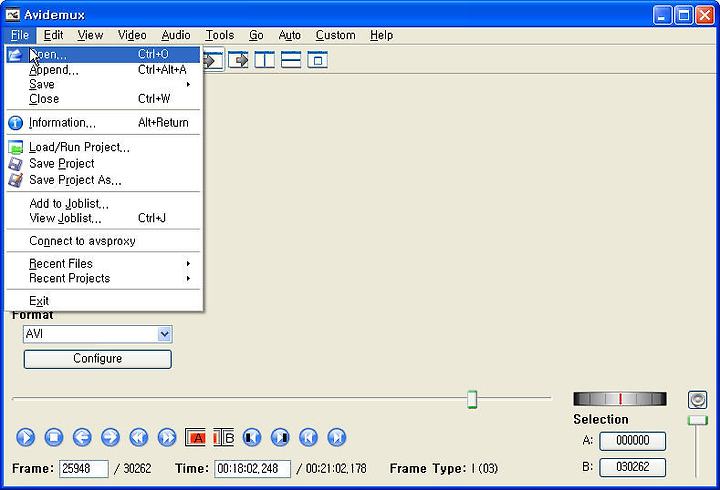Click the Save Project As icon
720x490 pixels.
click(x=16, y=180)
